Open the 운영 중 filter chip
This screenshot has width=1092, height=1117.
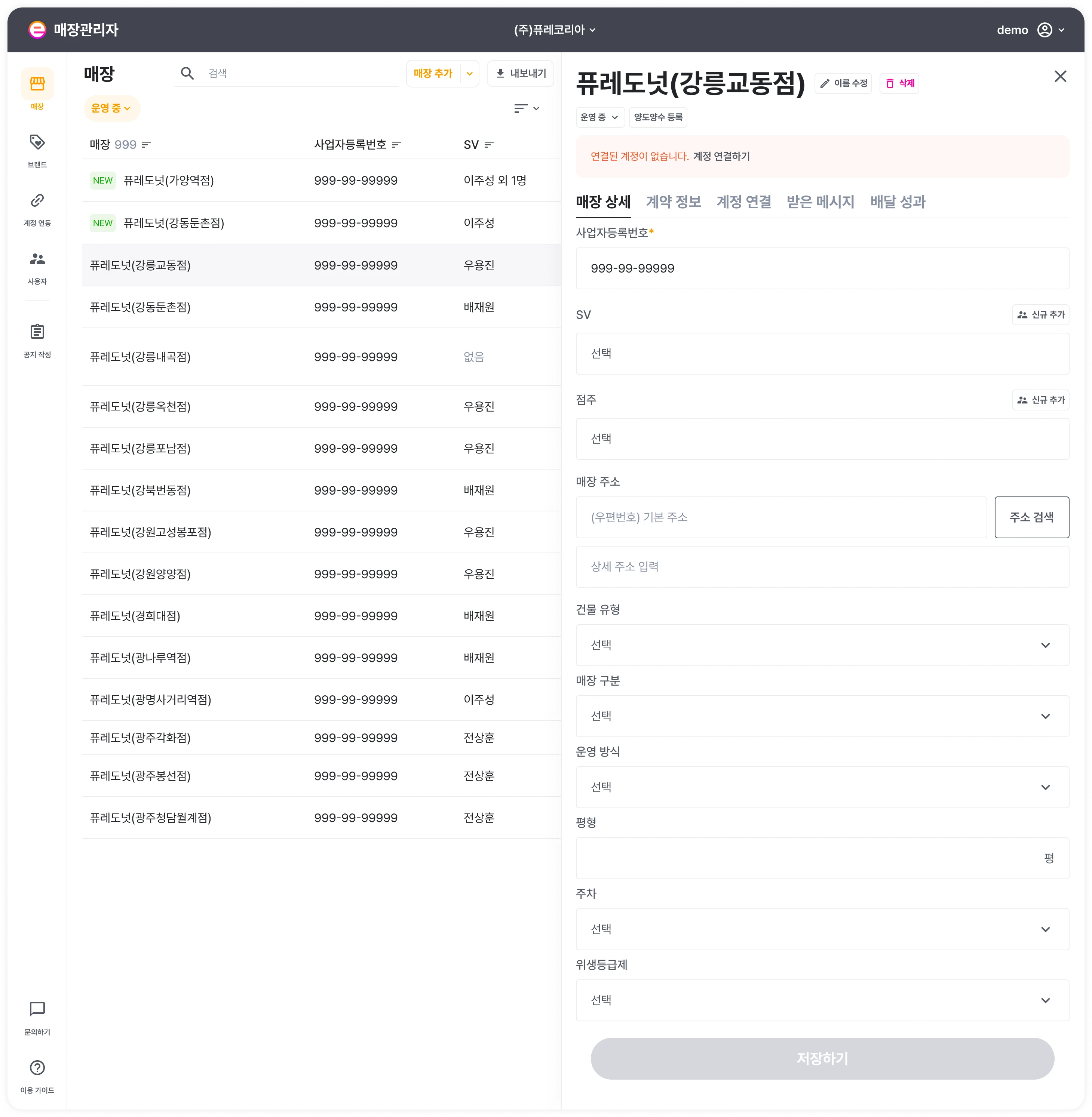tap(112, 108)
